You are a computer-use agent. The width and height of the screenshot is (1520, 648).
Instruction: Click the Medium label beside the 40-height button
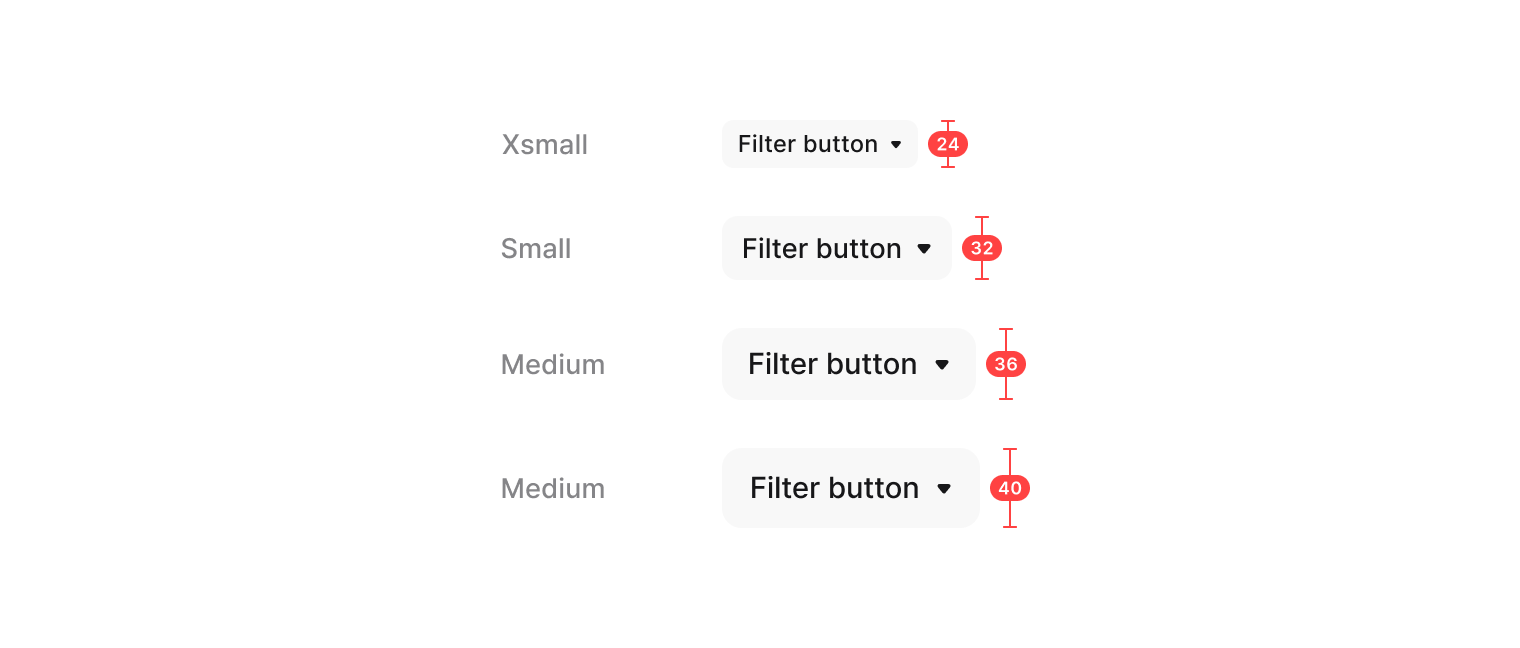click(553, 489)
